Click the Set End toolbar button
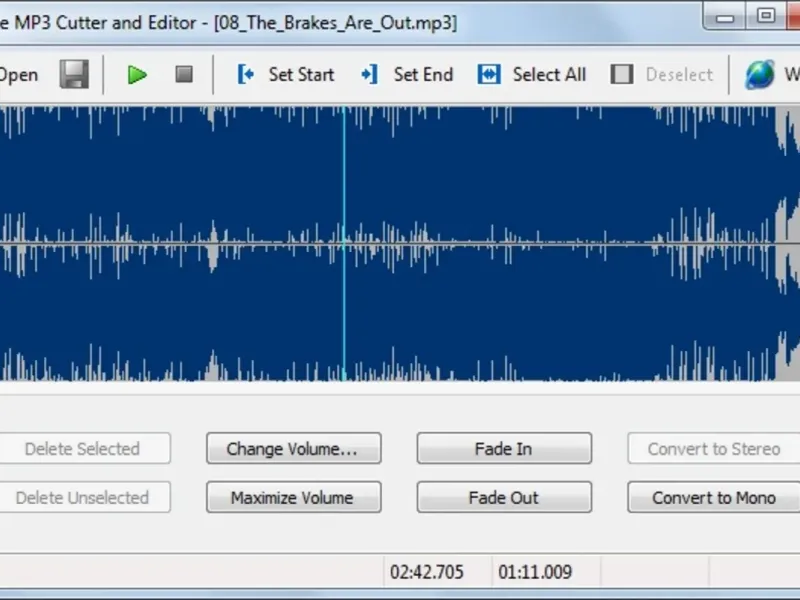The width and height of the screenshot is (800, 600). pyautogui.click(x=407, y=74)
